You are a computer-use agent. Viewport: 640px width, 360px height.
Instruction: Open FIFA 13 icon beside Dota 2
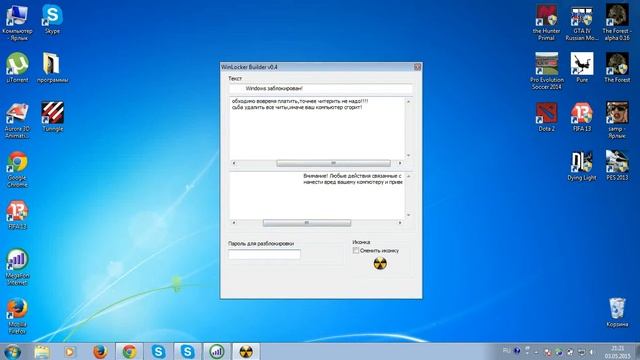[x=582, y=117]
